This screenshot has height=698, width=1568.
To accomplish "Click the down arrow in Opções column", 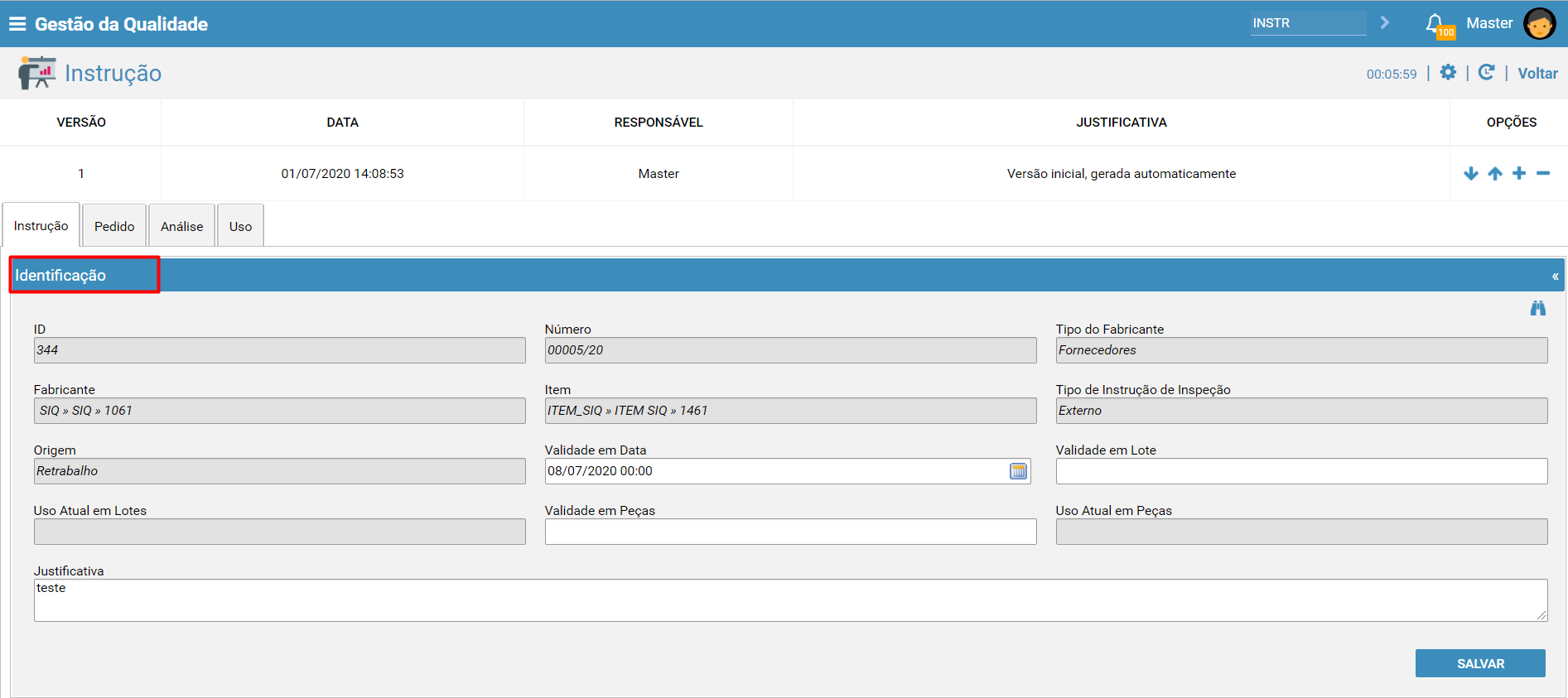I will (1471, 173).
